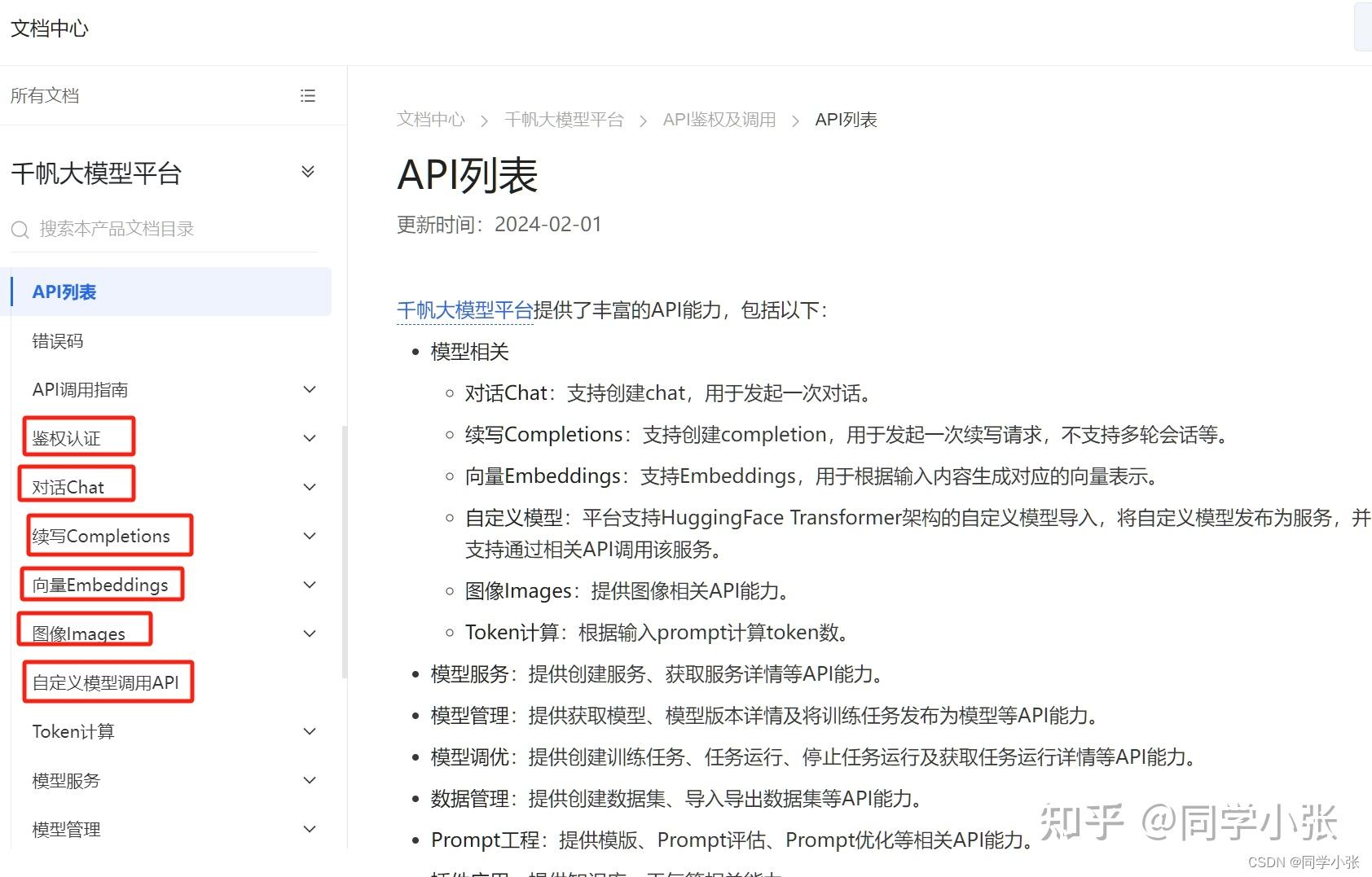Open the 千帆大模型平台 hyperlink in the article
The image size is (1372, 877).
[x=464, y=309]
